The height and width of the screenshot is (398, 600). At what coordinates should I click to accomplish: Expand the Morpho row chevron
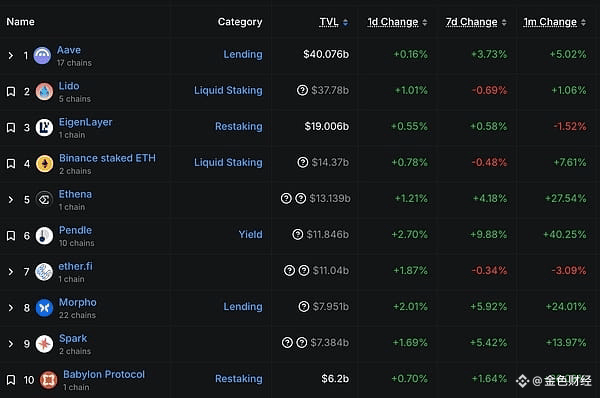11,308
